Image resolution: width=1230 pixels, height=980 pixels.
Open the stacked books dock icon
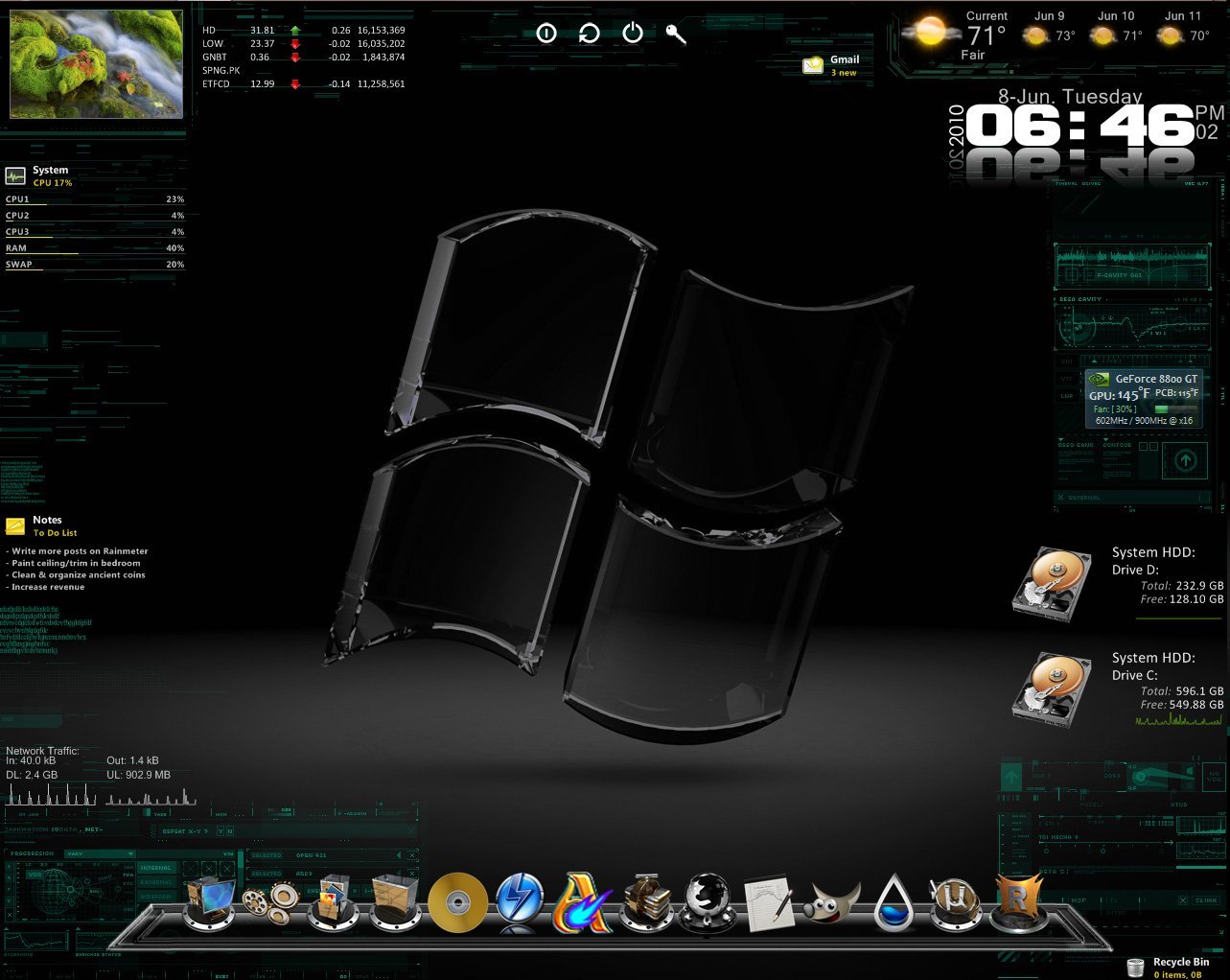pos(645,901)
